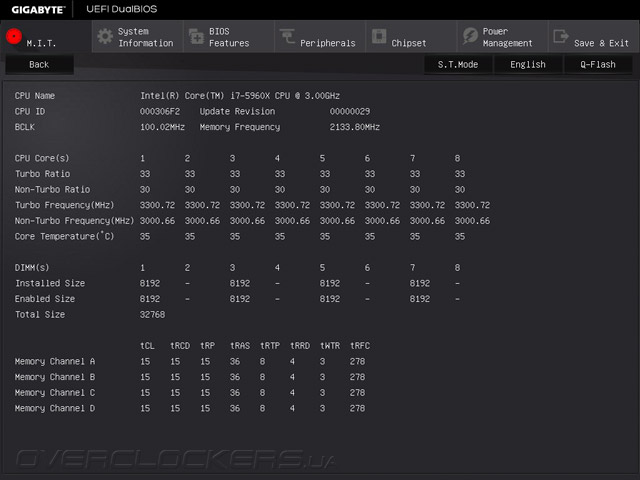Screen dimensions: 640x480
Task: Click the System Information gear icon
Action: click(x=105, y=37)
